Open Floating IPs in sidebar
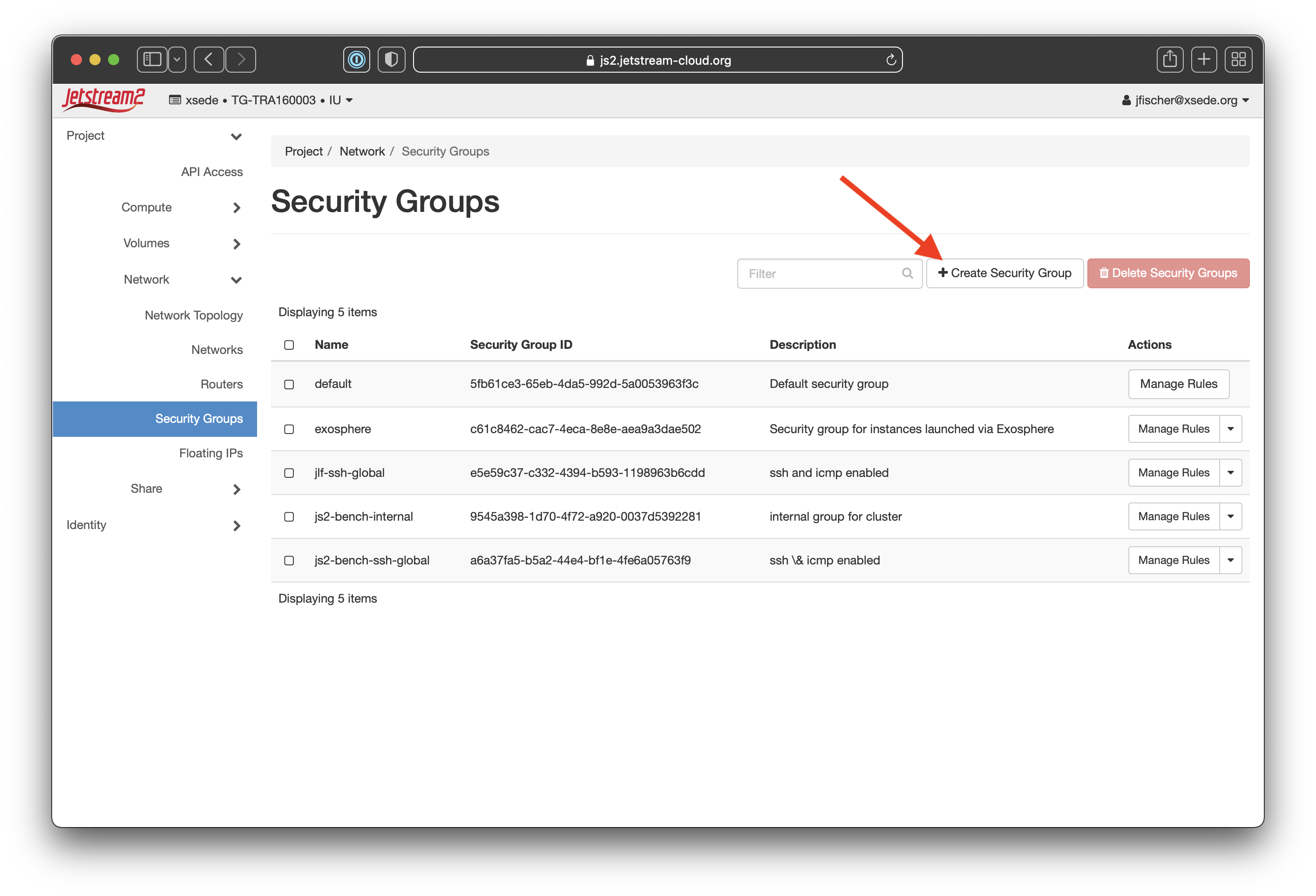1316x896 pixels. [x=210, y=453]
